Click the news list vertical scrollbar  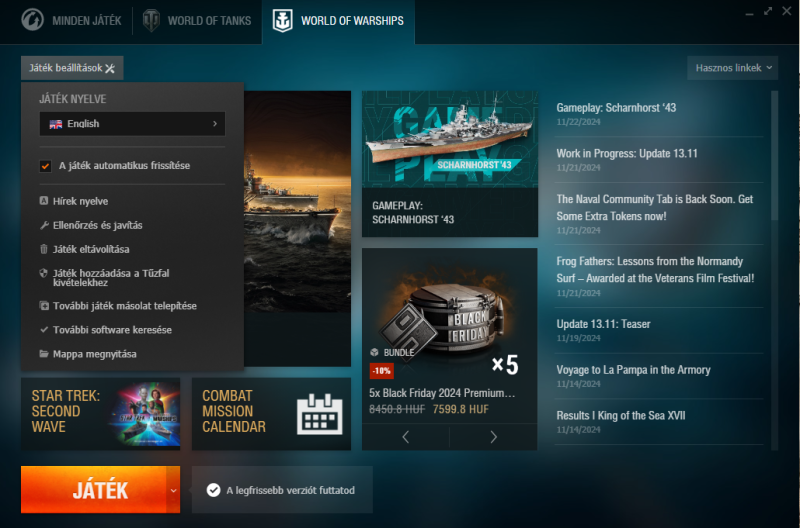pyautogui.click(x=774, y=156)
